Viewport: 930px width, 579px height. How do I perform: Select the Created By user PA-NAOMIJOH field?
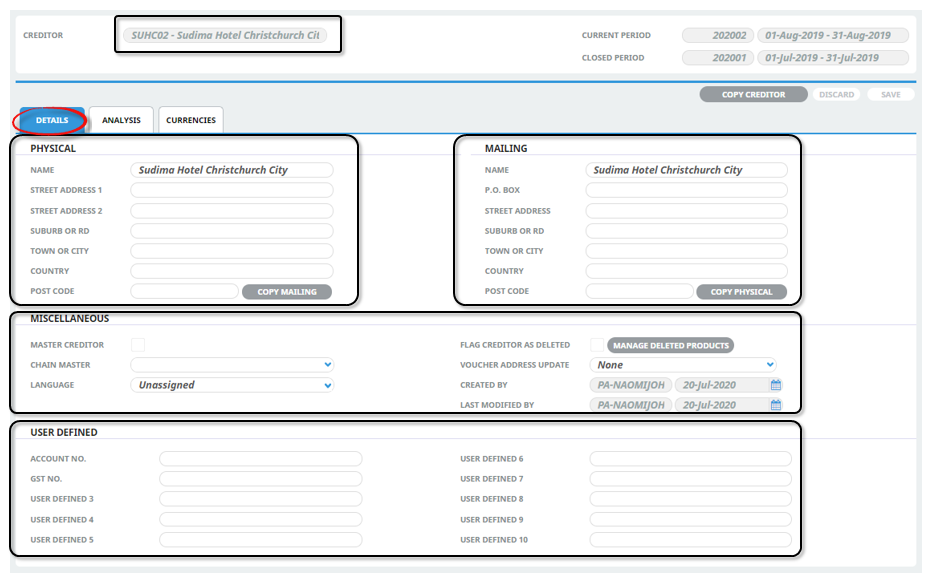(x=631, y=385)
